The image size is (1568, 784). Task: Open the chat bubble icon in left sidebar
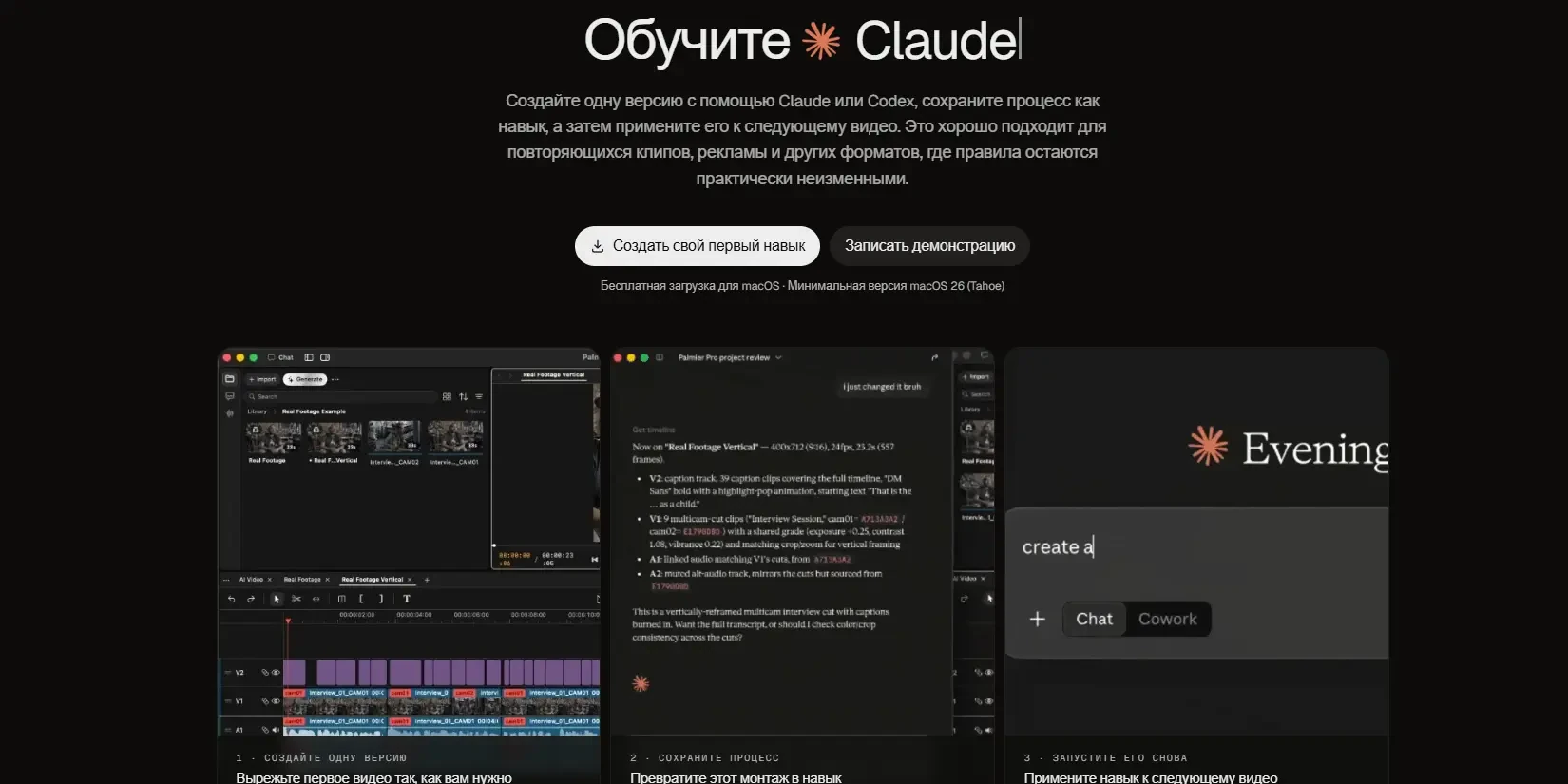pyautogui.click(x=229, y=396)
